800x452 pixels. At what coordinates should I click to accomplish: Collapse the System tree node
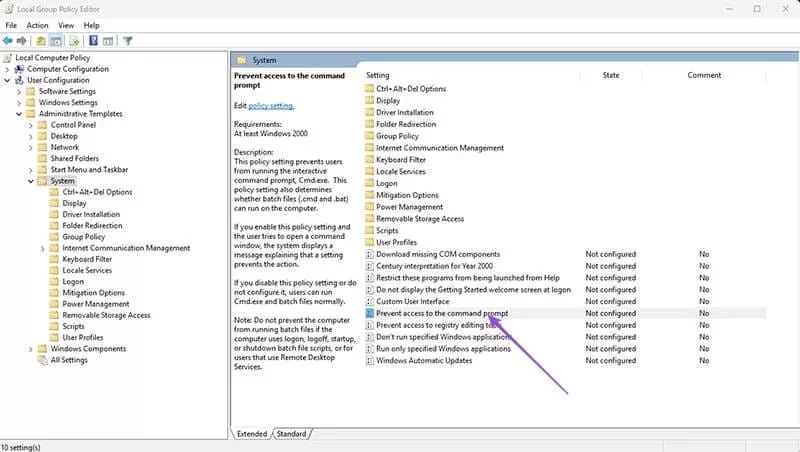[x=31, y=181]
